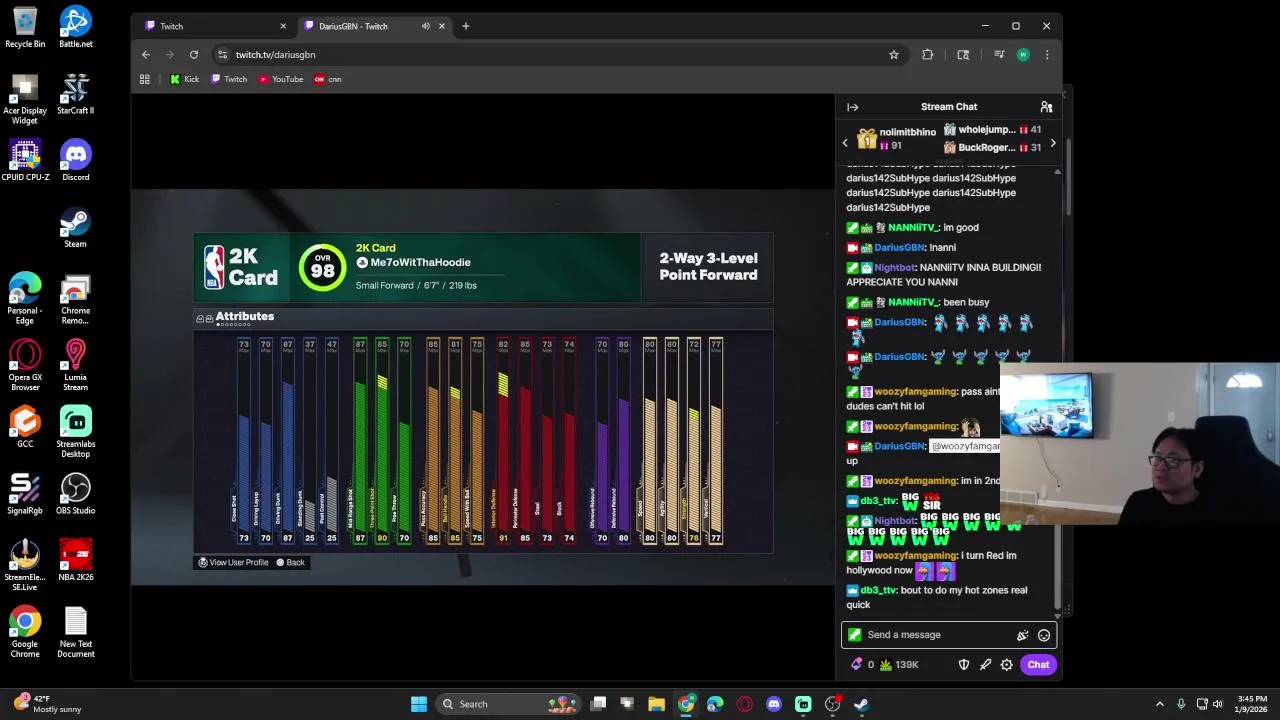Open the Recycle Bin desktop icon
This screenshot has height=720, width=1280.
point(25,28)
